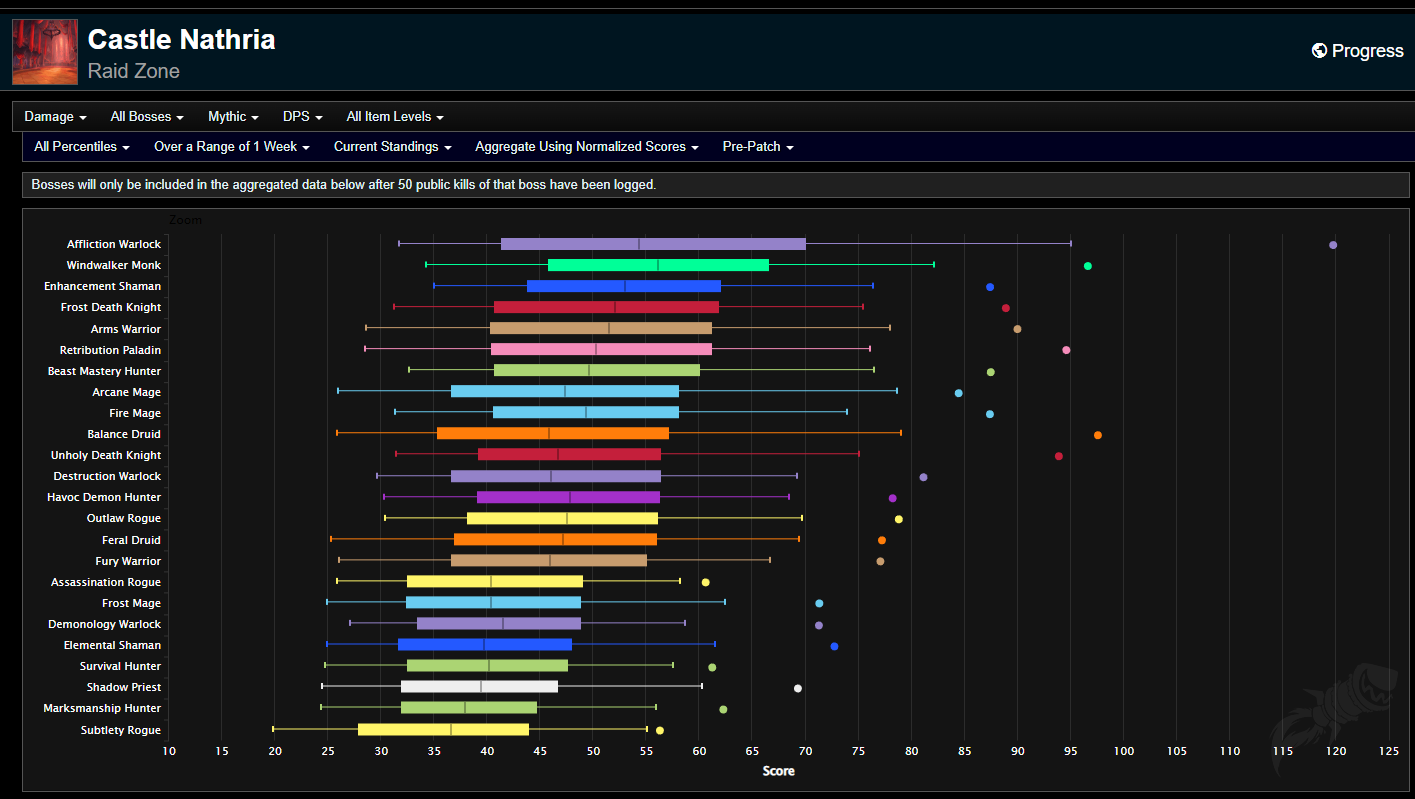This screenshot has height=799, width=1415.
Task: Click the Marksmanship Hunter outlier dot
Action: [x=723, y=709]
